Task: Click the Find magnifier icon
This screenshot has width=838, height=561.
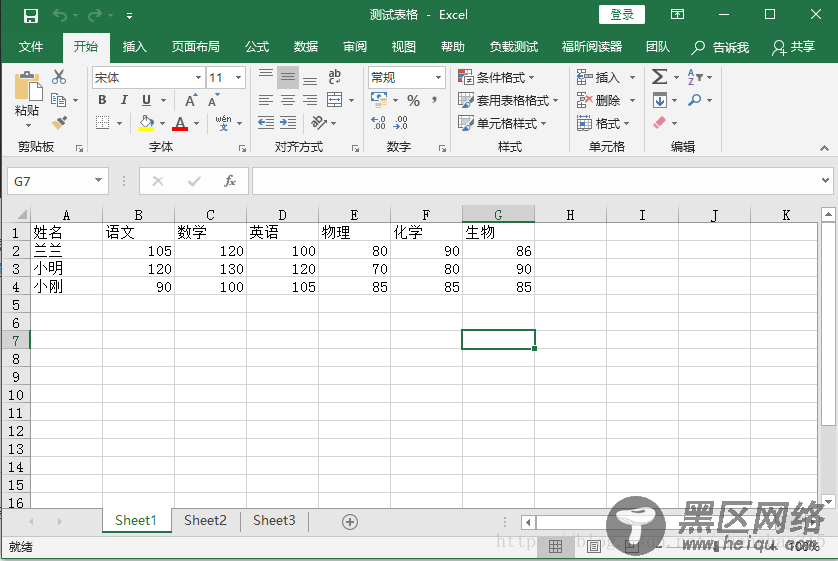Action: pos(694,100)
